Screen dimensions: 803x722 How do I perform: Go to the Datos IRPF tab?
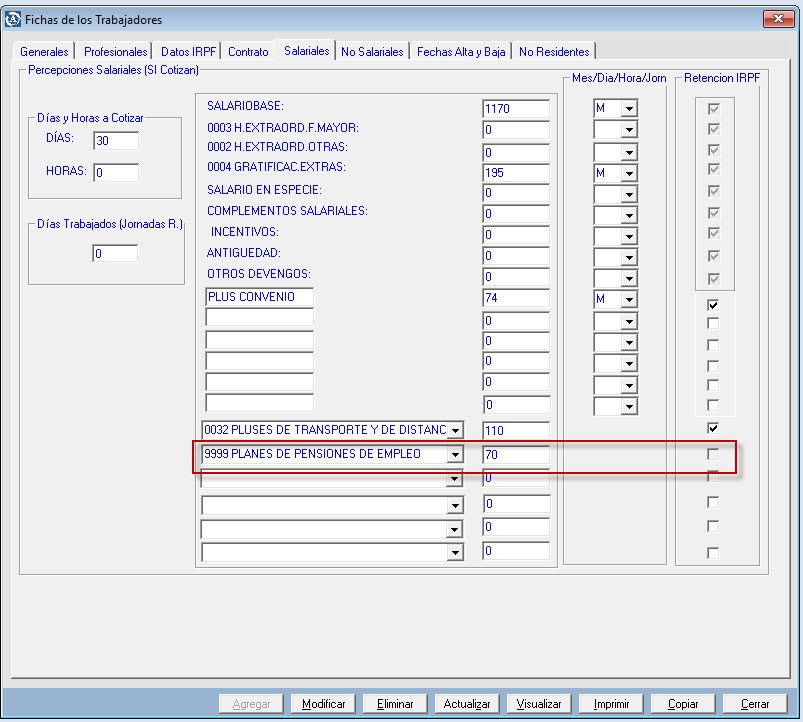click(188, 52)
